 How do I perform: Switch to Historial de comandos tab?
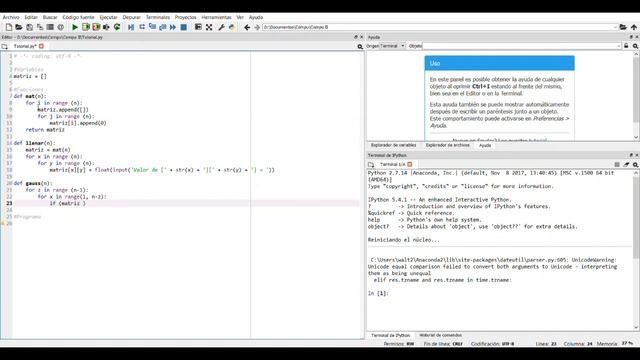441,335
